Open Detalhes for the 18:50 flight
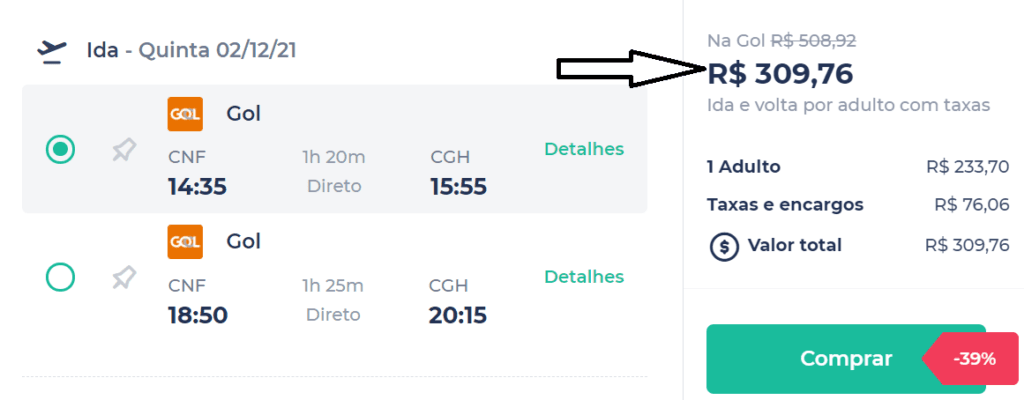This screenshot has height=400, width=1024. pyautogui.click(x=584, y=276)
